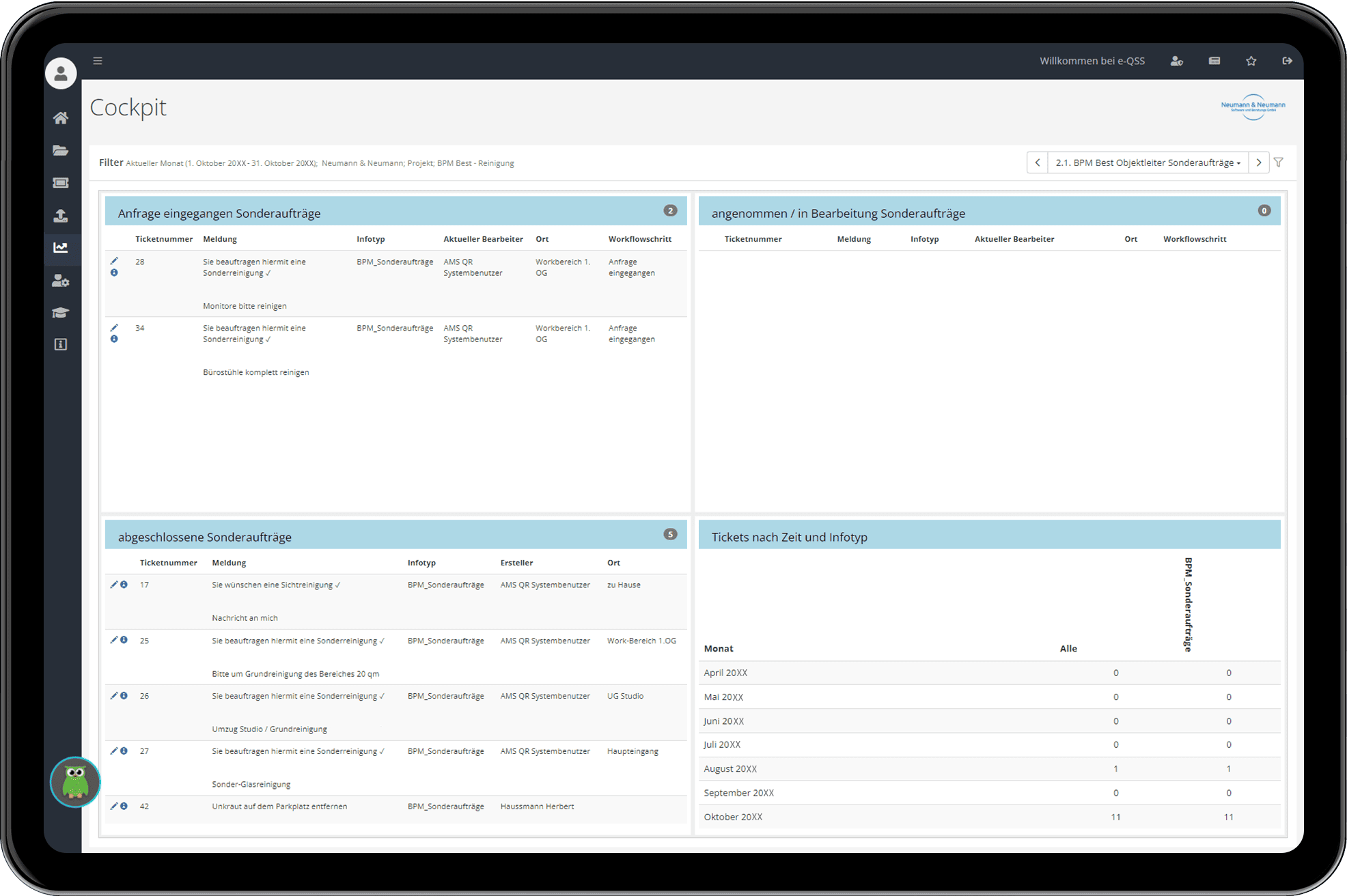Click the logout icon in top bar
The height and width of the screenshot is (896, 1347).
click(x=1287, y=61)
